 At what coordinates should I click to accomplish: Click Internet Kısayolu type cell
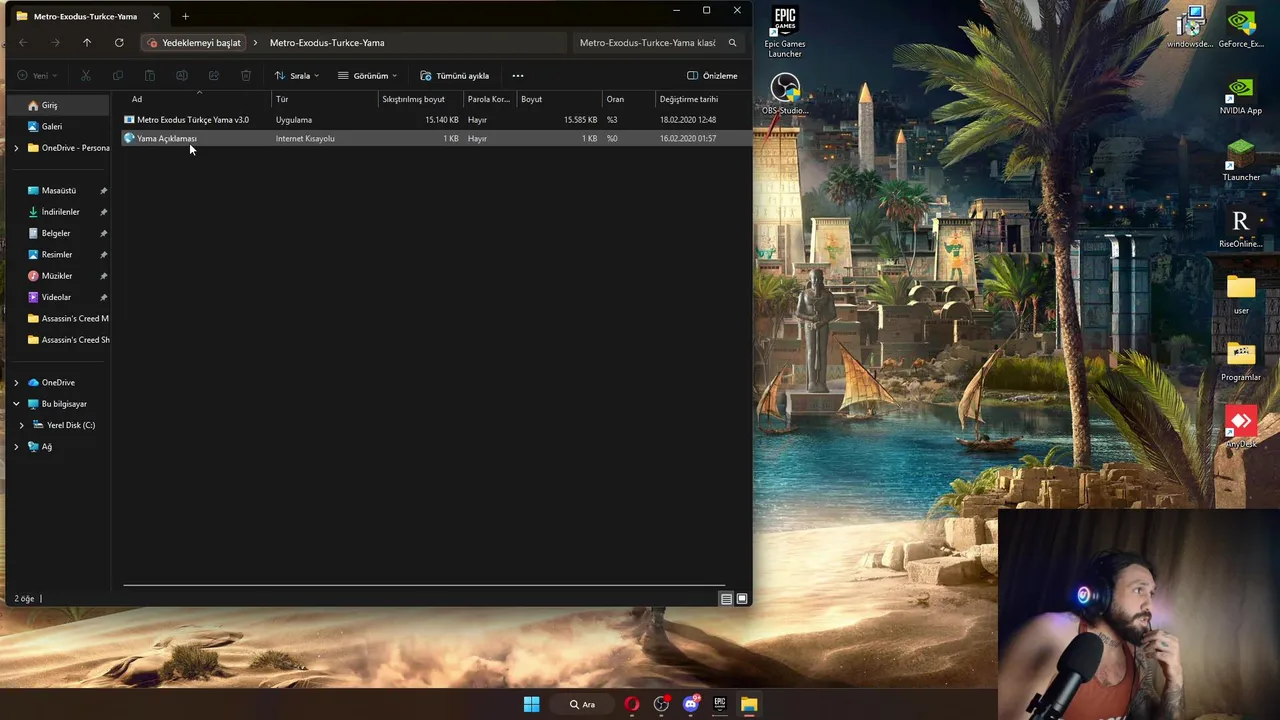(305, 139)
